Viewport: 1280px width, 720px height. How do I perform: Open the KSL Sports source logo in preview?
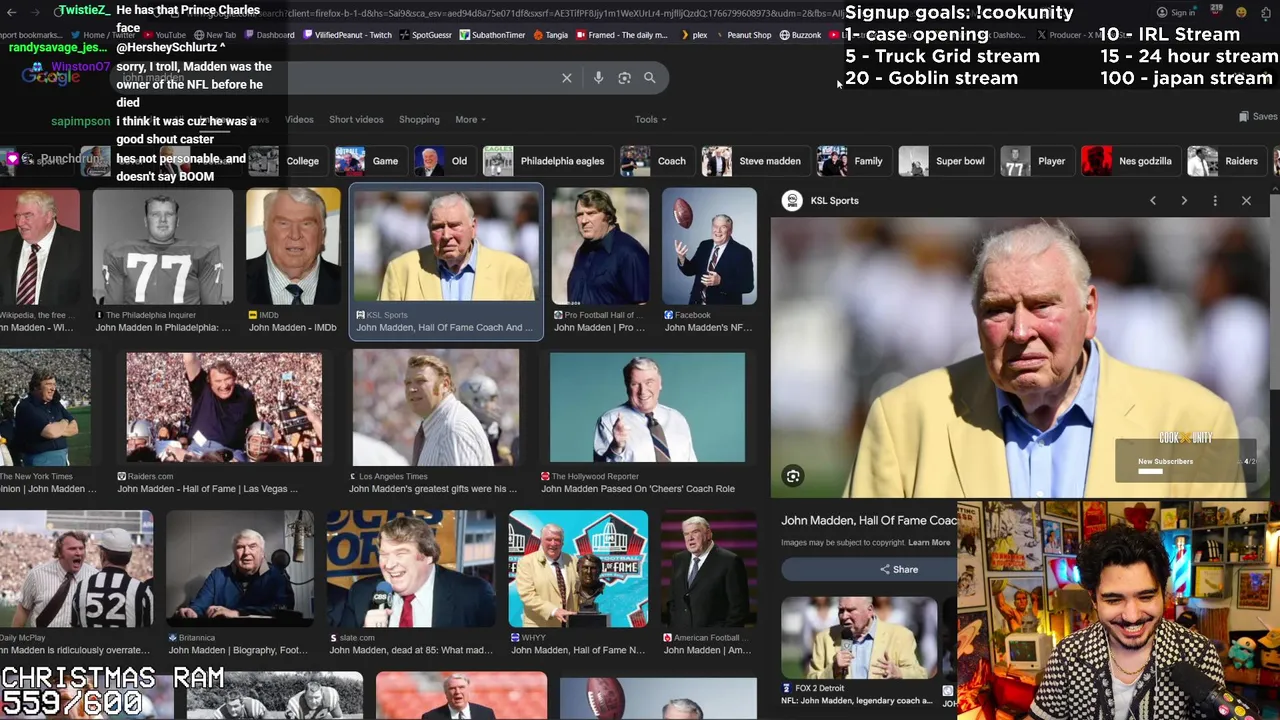click(792, 201)
